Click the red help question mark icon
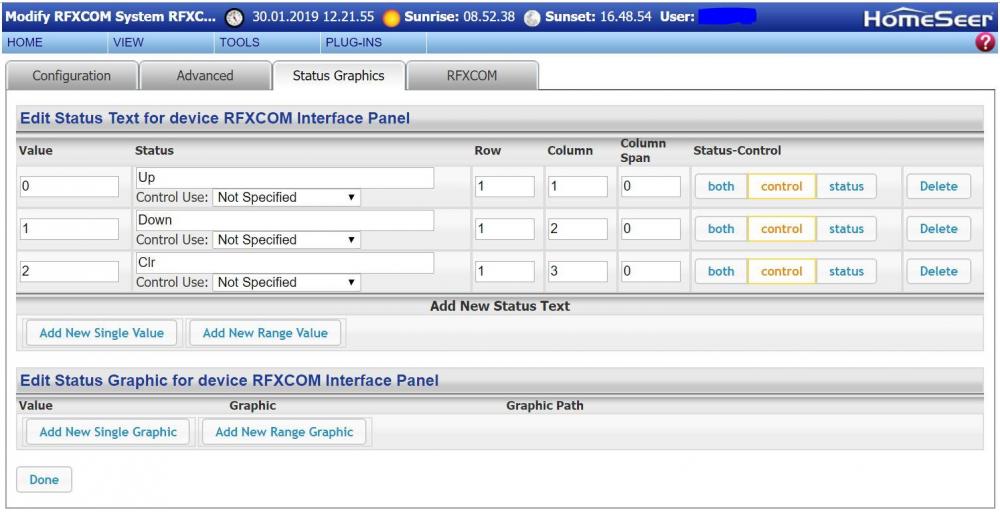This screenshot has height=512, width=1000. pyautogui.click(x=988, y=43)
